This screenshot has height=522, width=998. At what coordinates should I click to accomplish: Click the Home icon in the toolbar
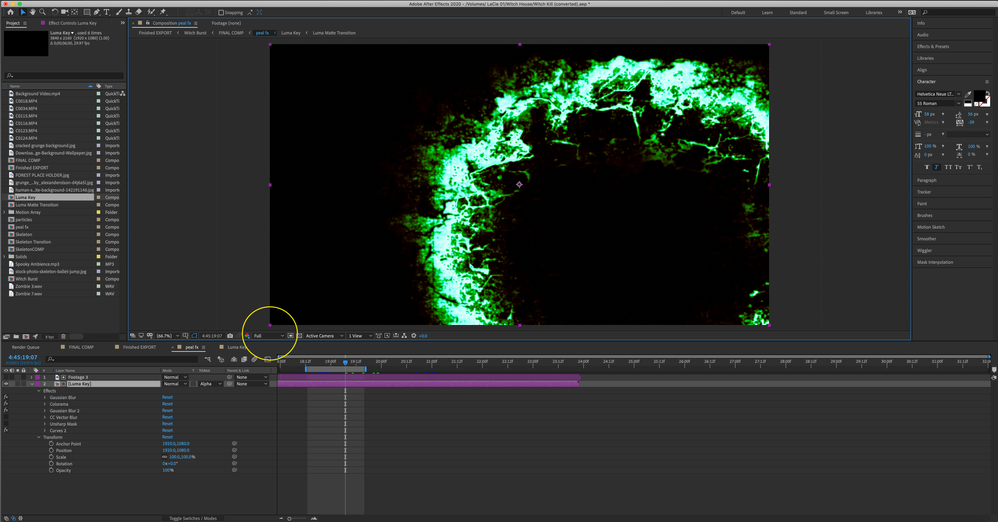(10, 12)
